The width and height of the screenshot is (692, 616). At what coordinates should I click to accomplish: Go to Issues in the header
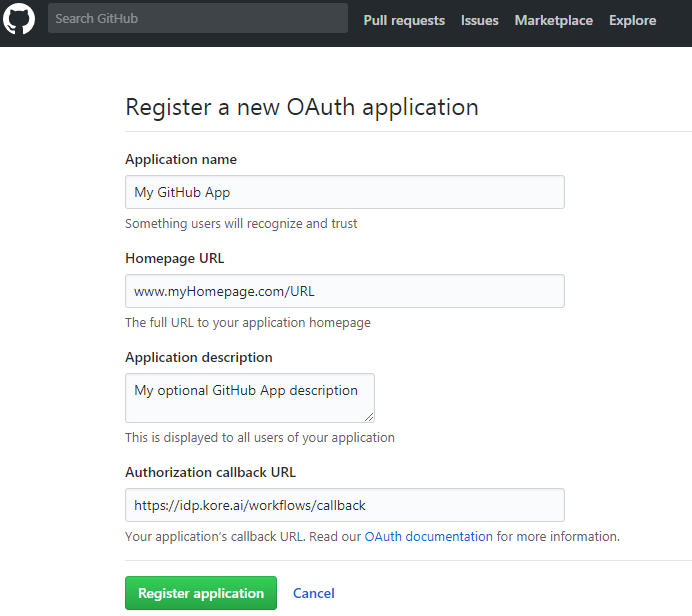click(x=479, y=20)
